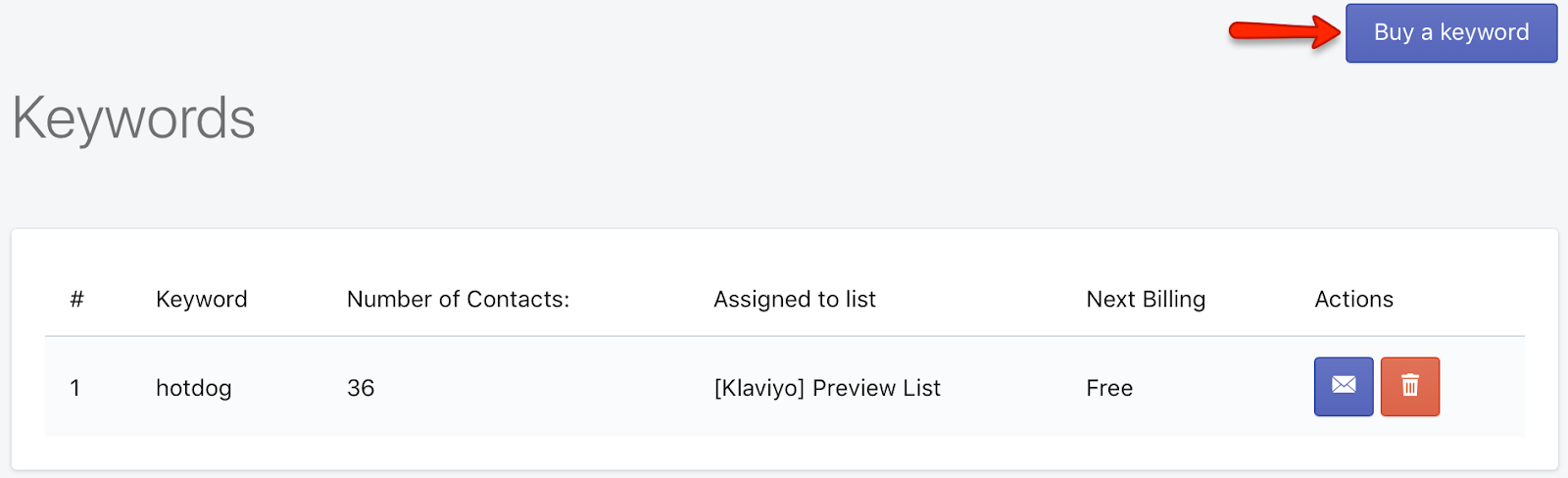Click the Keywords page heading
1568x478 pixels.
pyautogui.click(x=133, y=119)
